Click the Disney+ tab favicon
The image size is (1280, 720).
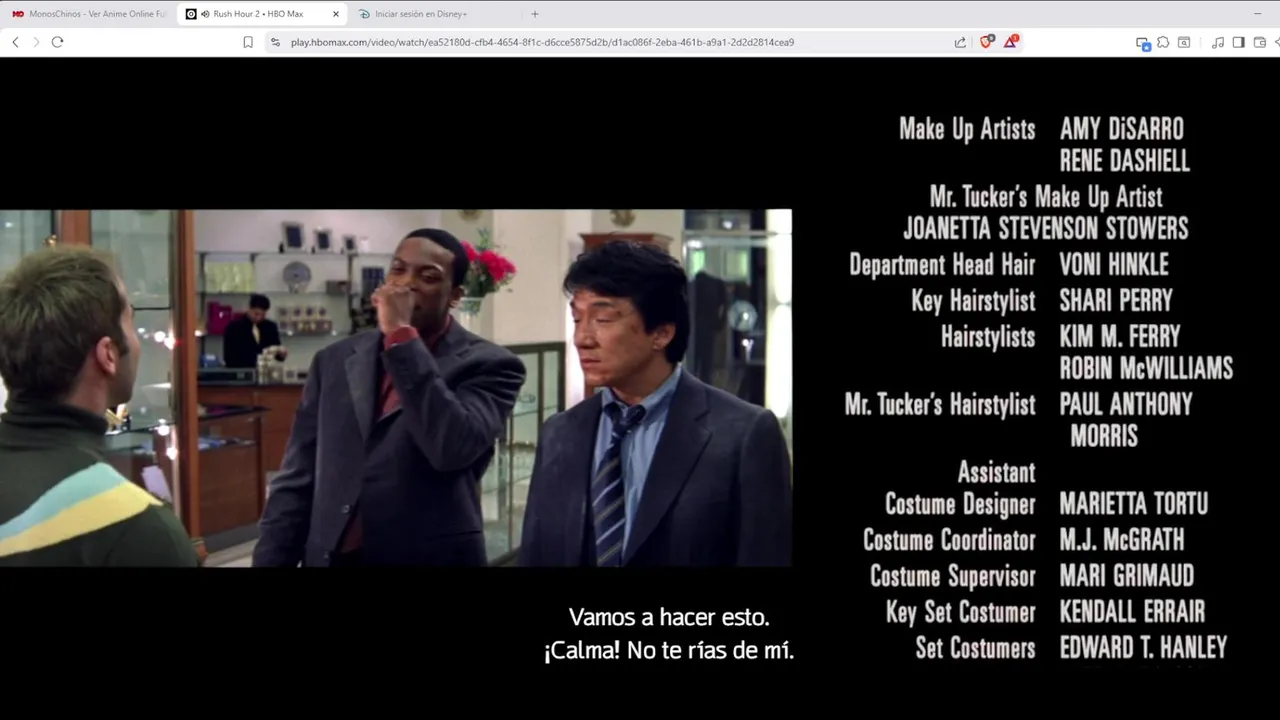tap(364, 14)
